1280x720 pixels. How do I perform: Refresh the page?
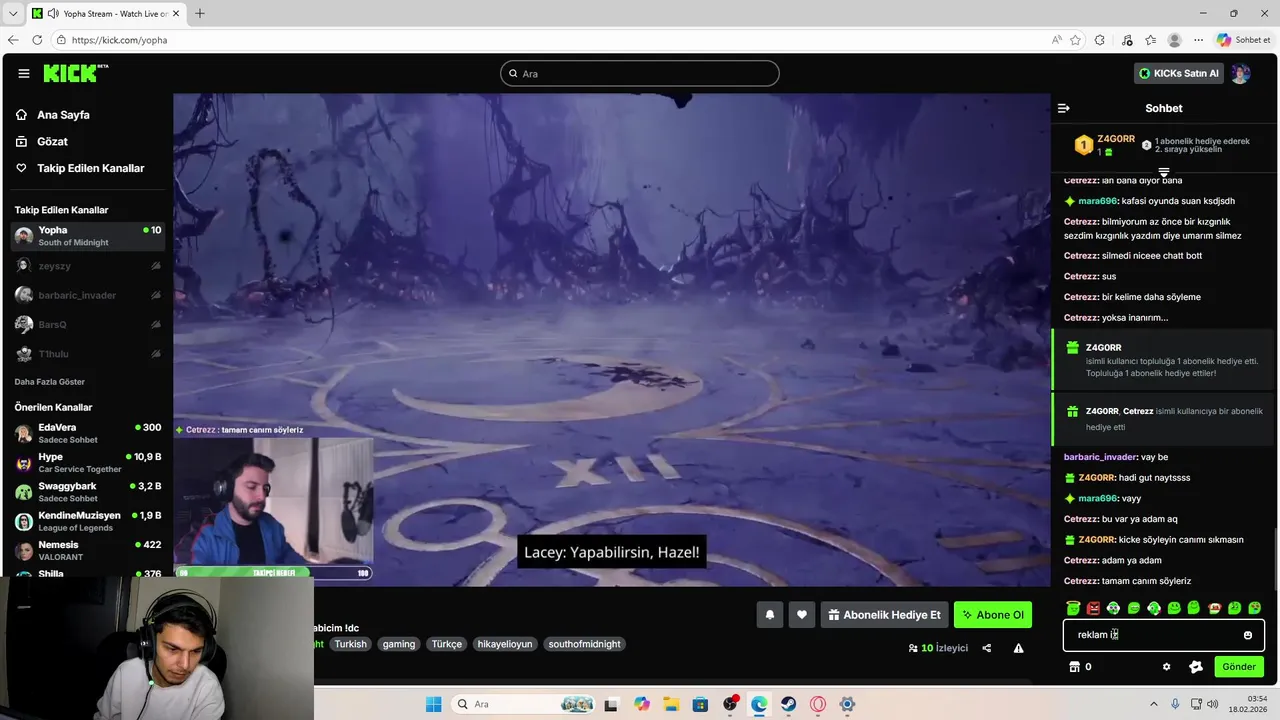(x=37, y=40)
